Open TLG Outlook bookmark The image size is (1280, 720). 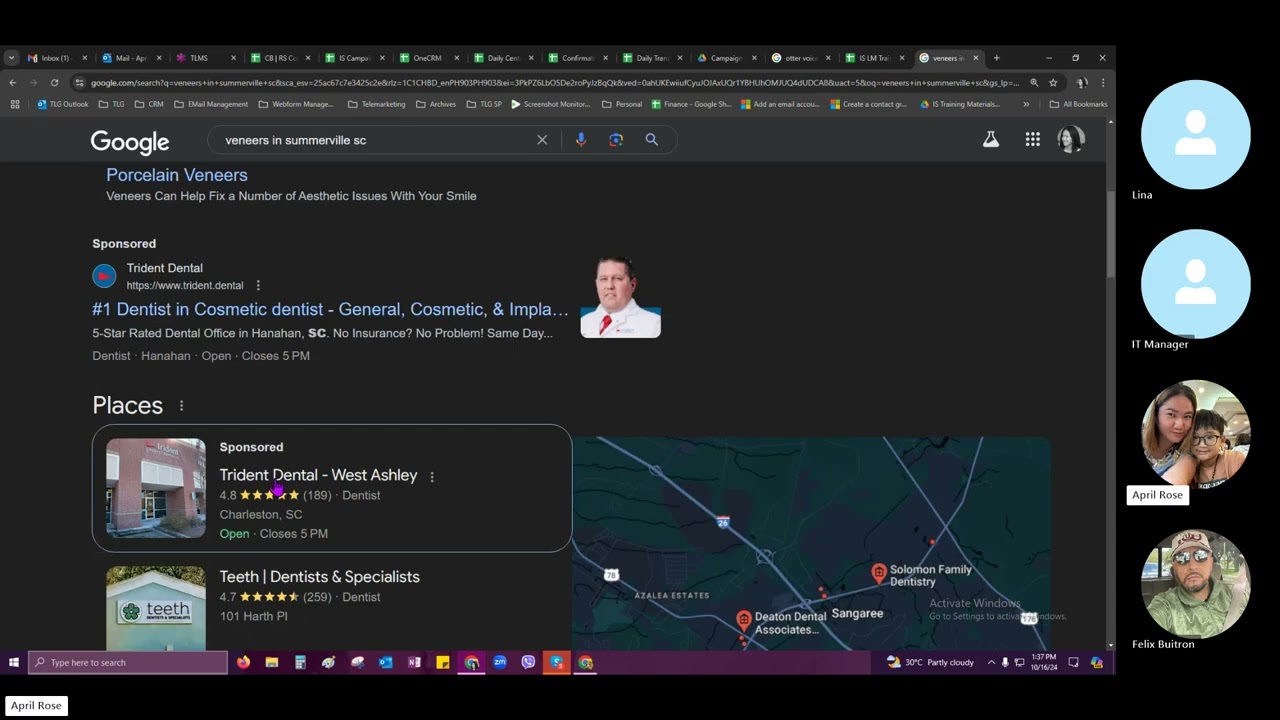[63, 104]
